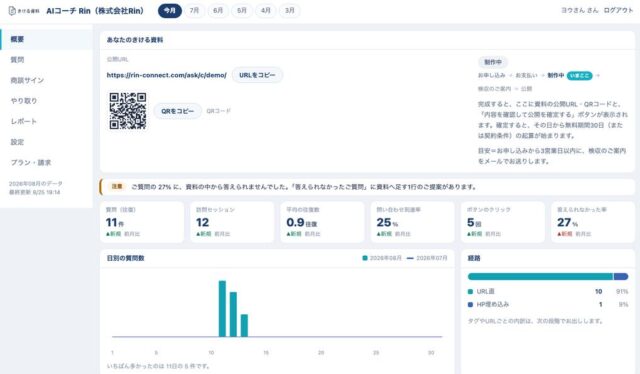Click the 注意 tag in the notice banner
Image resolution: width=640 pixels, height=374 pixels.
(x=117, y=187)
